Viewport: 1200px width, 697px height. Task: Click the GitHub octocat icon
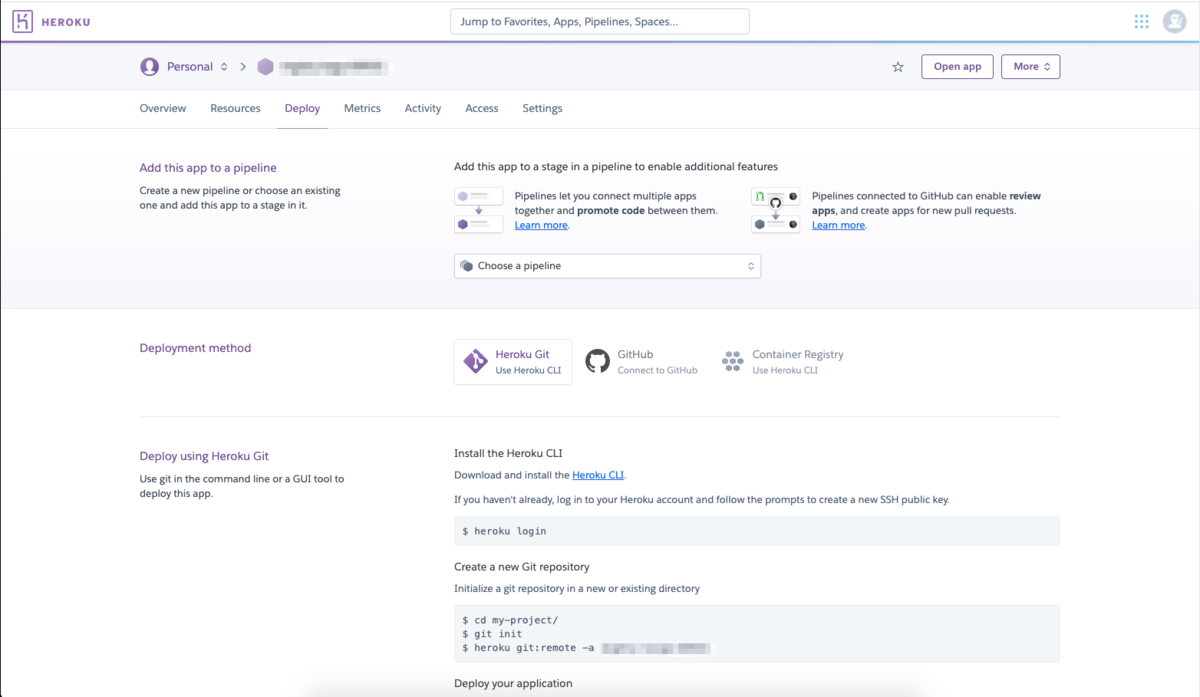click(597, 361)
